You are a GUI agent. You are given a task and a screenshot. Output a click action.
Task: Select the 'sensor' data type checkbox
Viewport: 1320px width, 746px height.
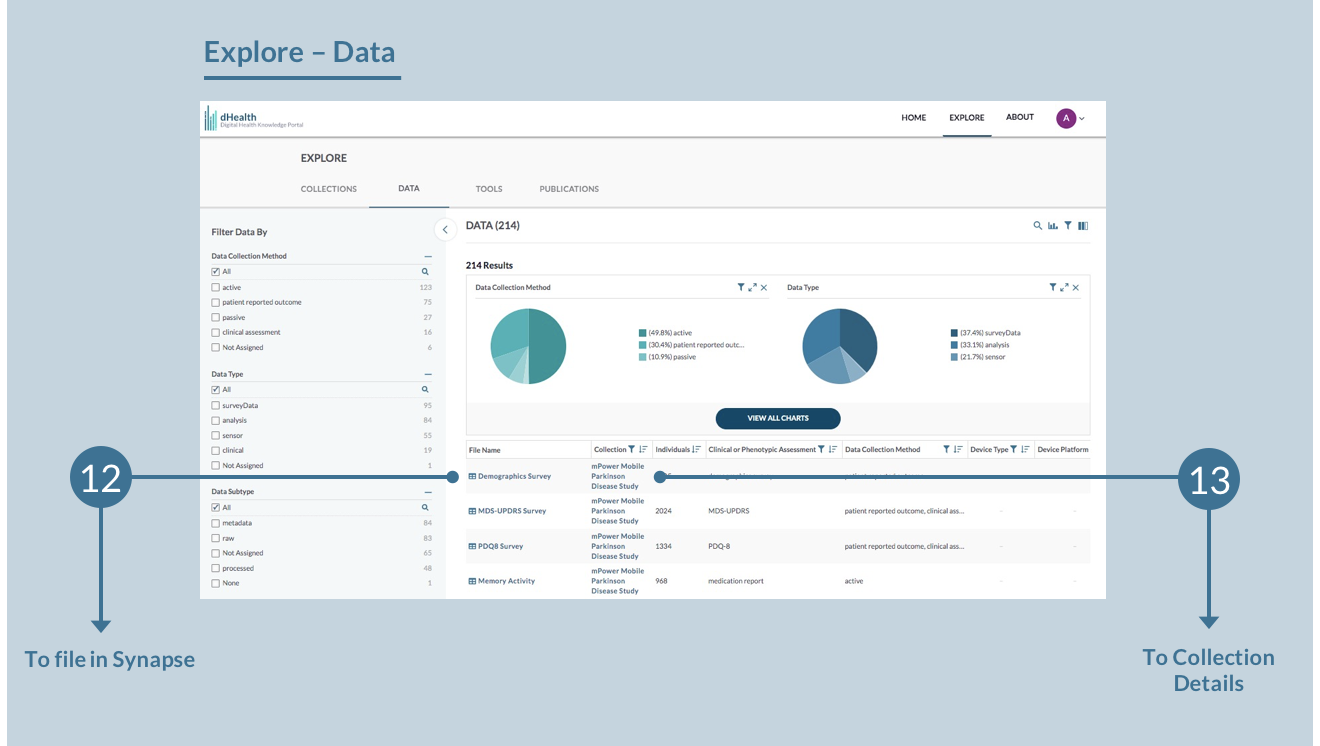pos(215,436)
